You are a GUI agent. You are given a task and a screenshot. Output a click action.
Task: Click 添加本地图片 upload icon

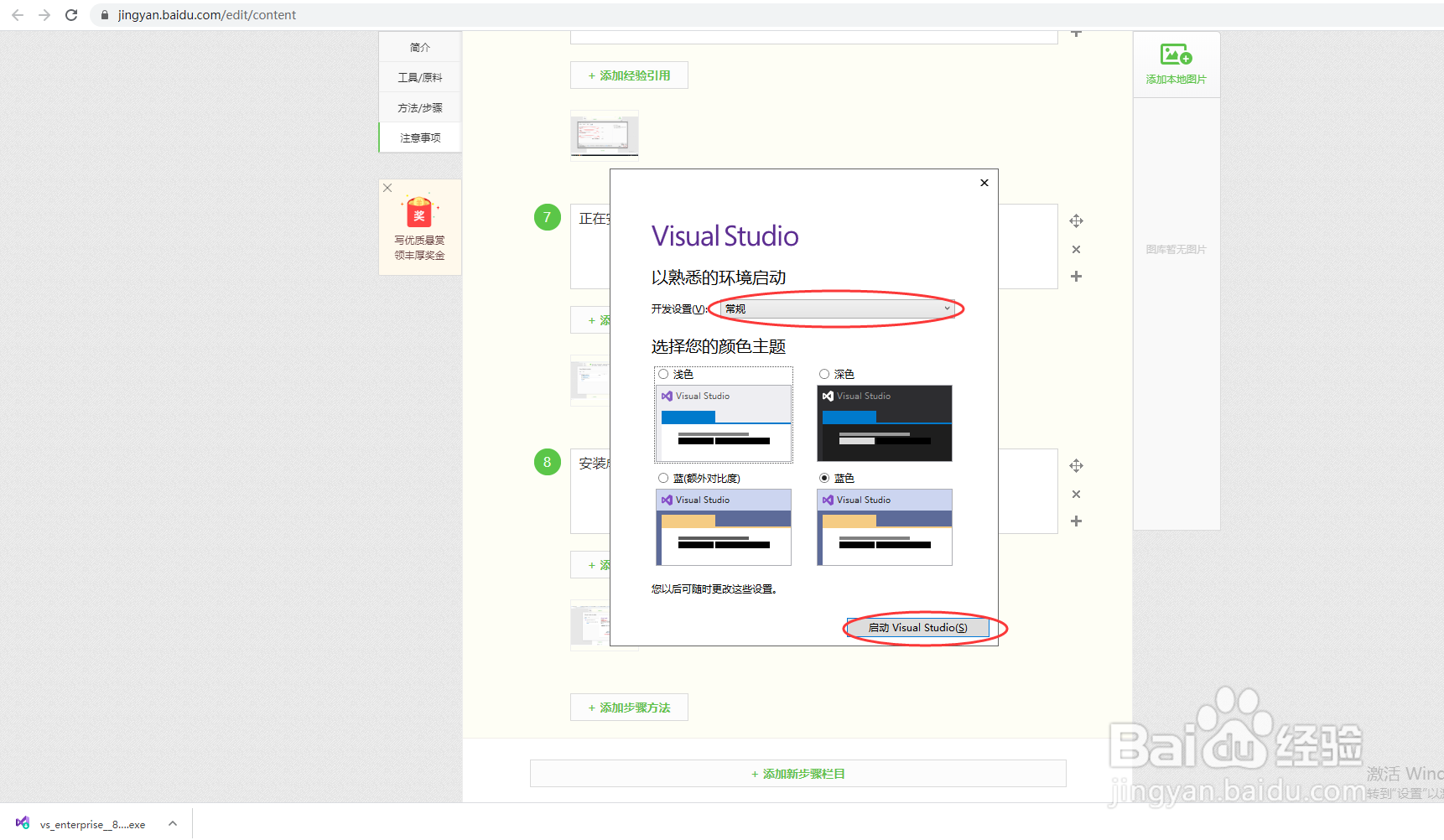click(x=1176, y=55)
